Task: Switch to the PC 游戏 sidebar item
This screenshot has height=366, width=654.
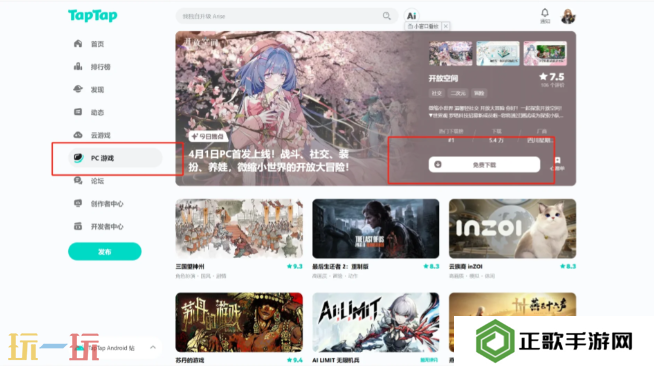Action: (x=115, y=158)
